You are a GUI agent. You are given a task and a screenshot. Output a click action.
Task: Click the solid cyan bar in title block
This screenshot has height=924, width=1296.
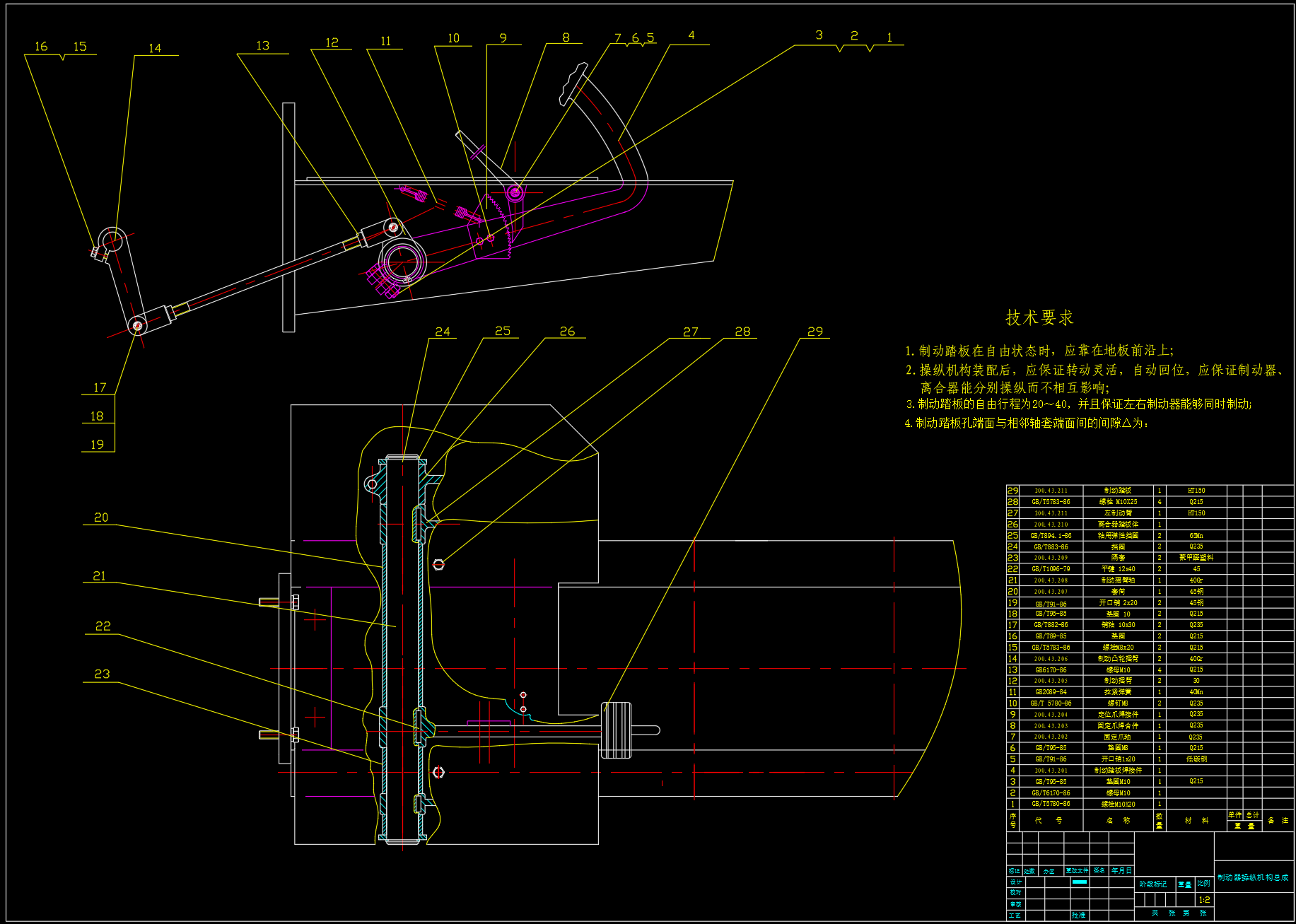point(1080,882)
